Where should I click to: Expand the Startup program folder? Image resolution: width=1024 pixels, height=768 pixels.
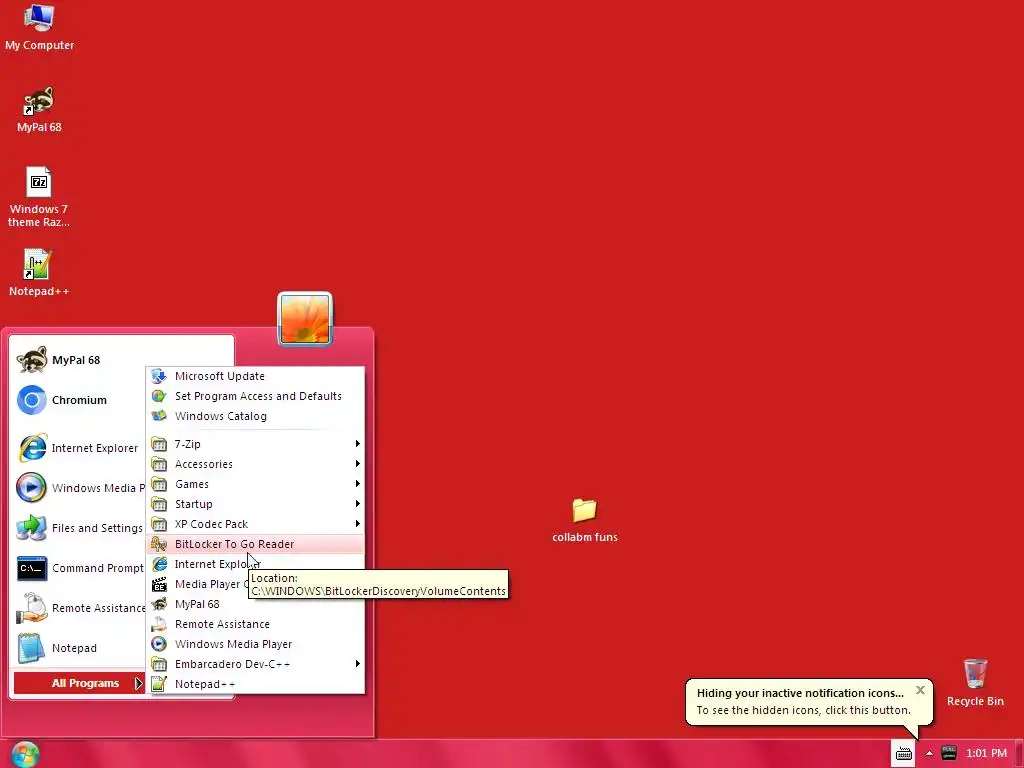(x=255, y=504)
